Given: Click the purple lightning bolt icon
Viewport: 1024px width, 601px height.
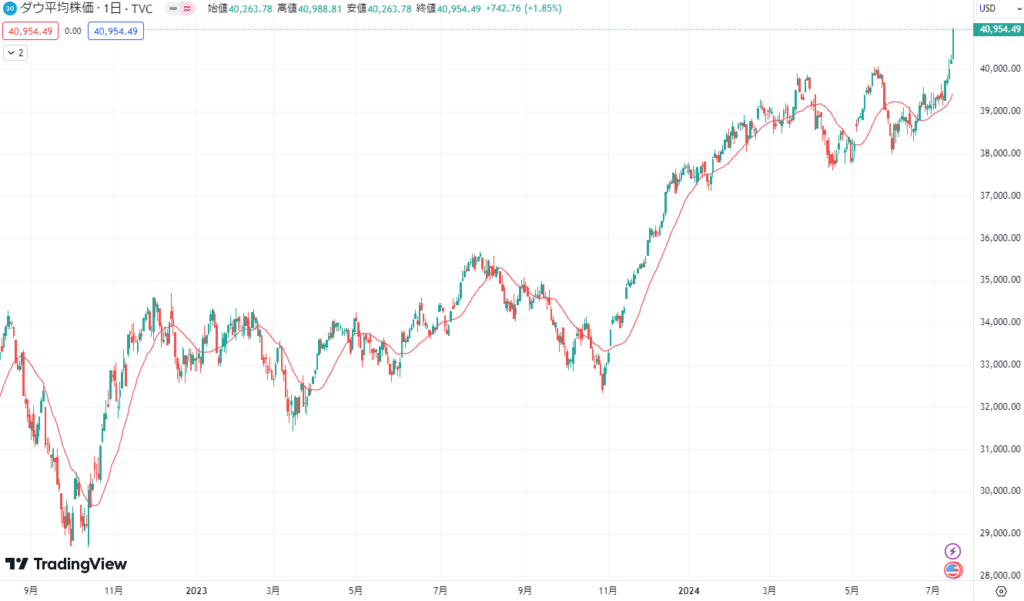Looking at the screenshot, I should pyautogui.click(x=952, y=551).
